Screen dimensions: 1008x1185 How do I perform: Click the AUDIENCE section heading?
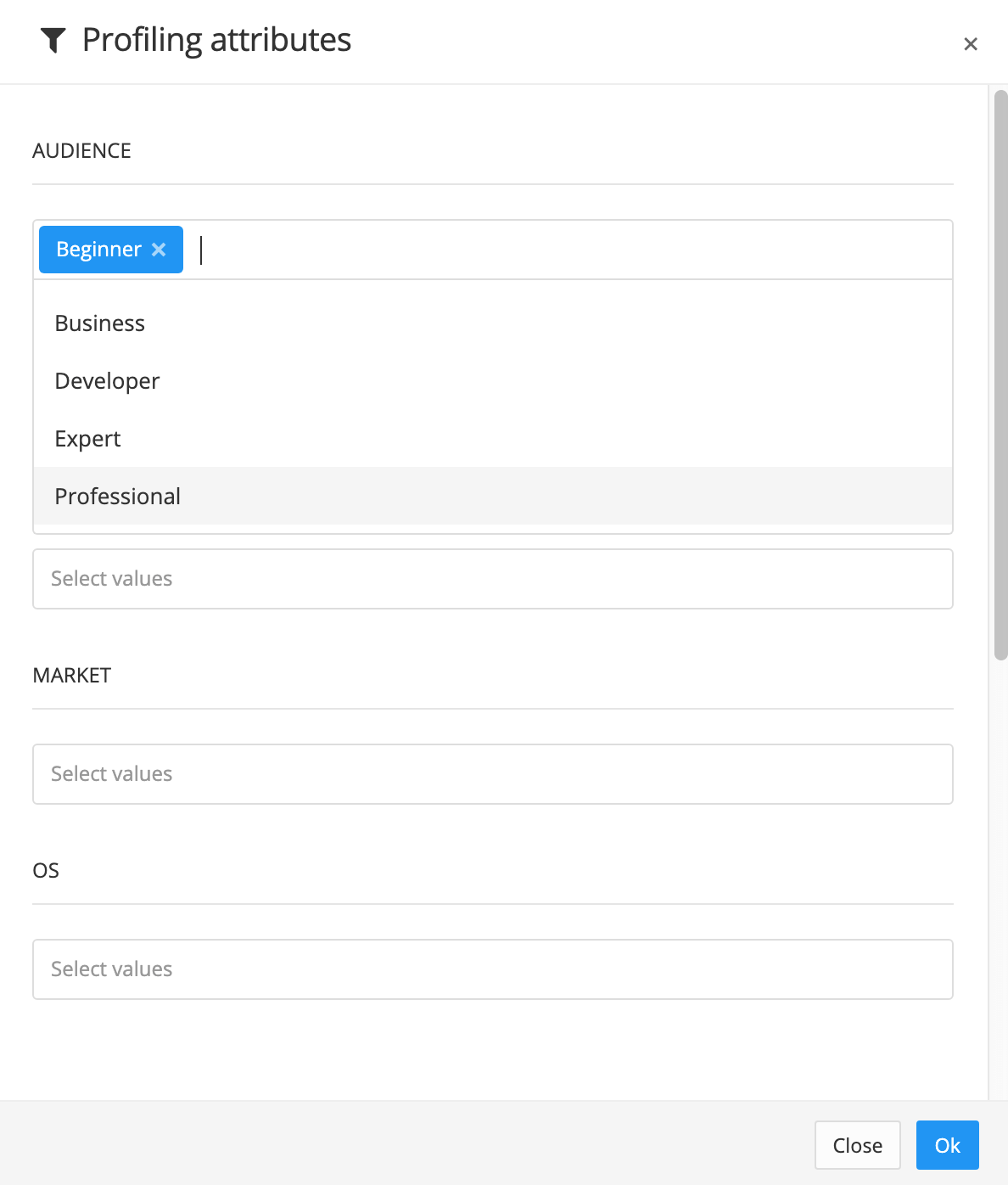click(82, 150)
